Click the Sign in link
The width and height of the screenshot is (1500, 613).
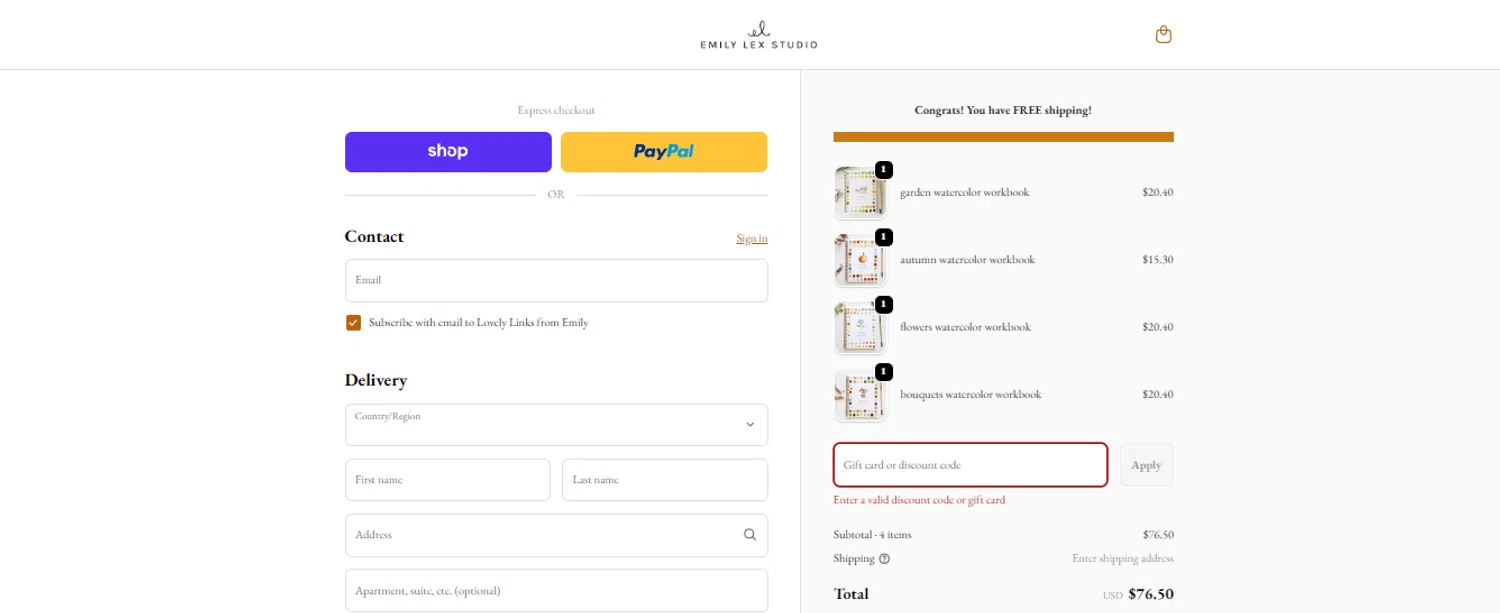[752, 238]
